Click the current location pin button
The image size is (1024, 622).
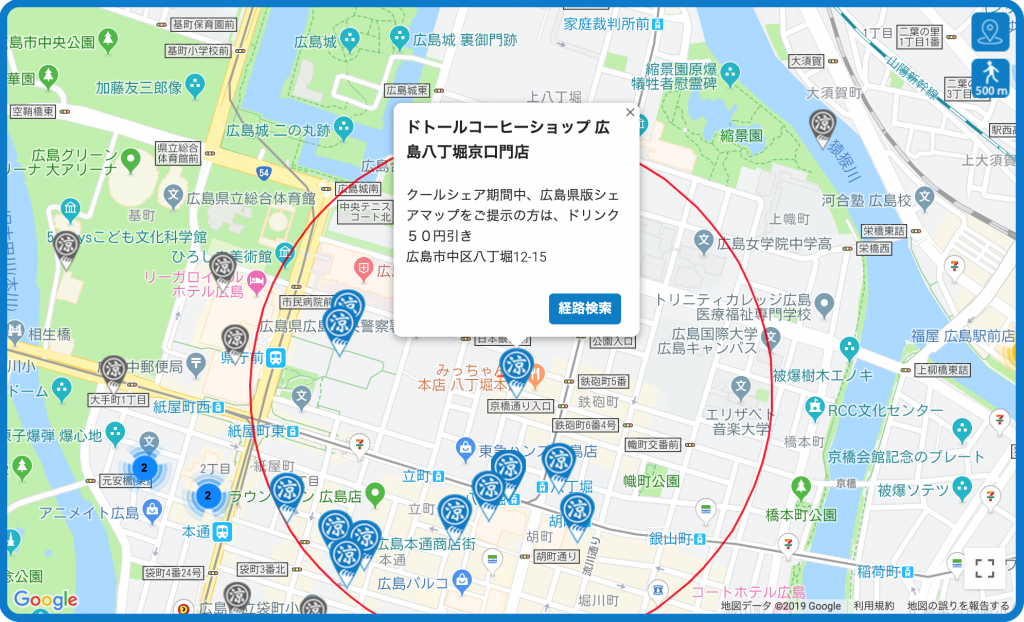(990, 31)
